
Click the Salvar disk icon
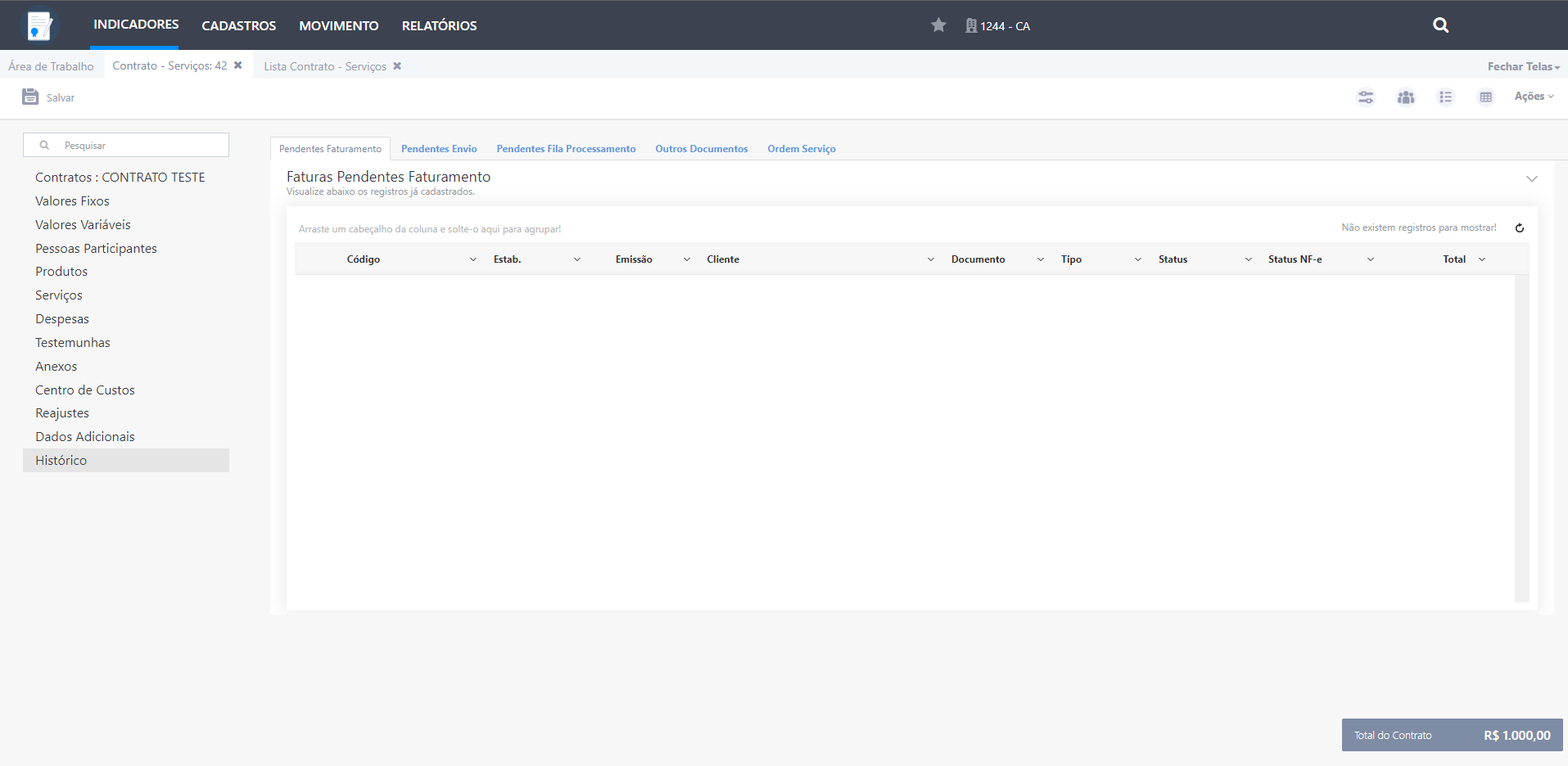pos(30,97)
